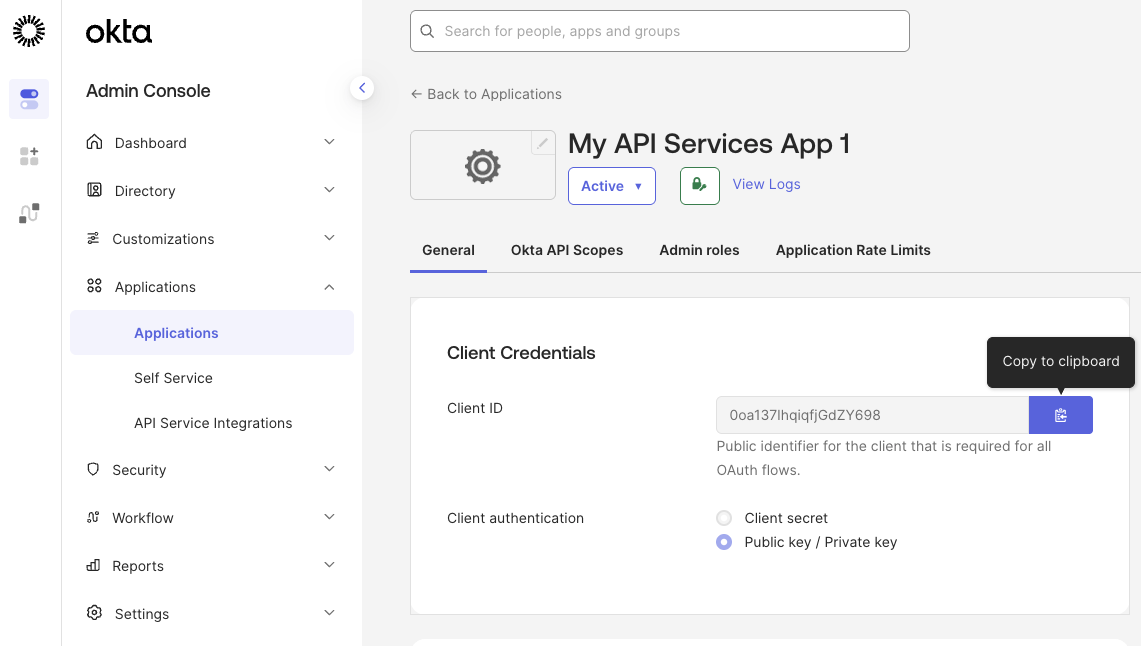Go Back to Applications

click(486, 94)
